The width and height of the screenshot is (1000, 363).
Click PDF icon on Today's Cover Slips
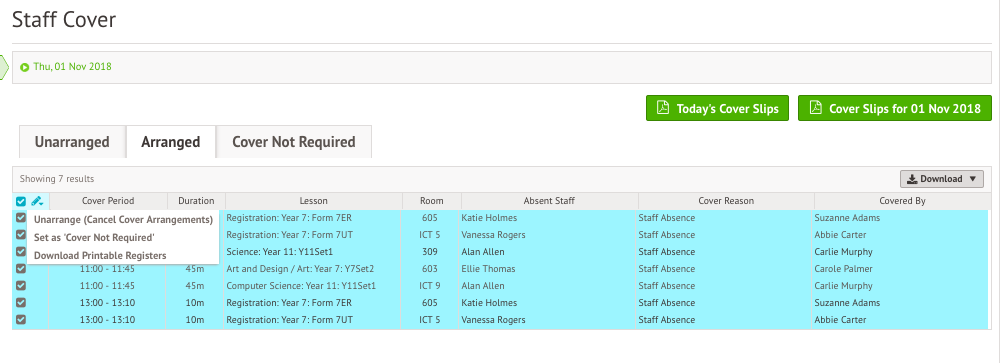point(663,108)
